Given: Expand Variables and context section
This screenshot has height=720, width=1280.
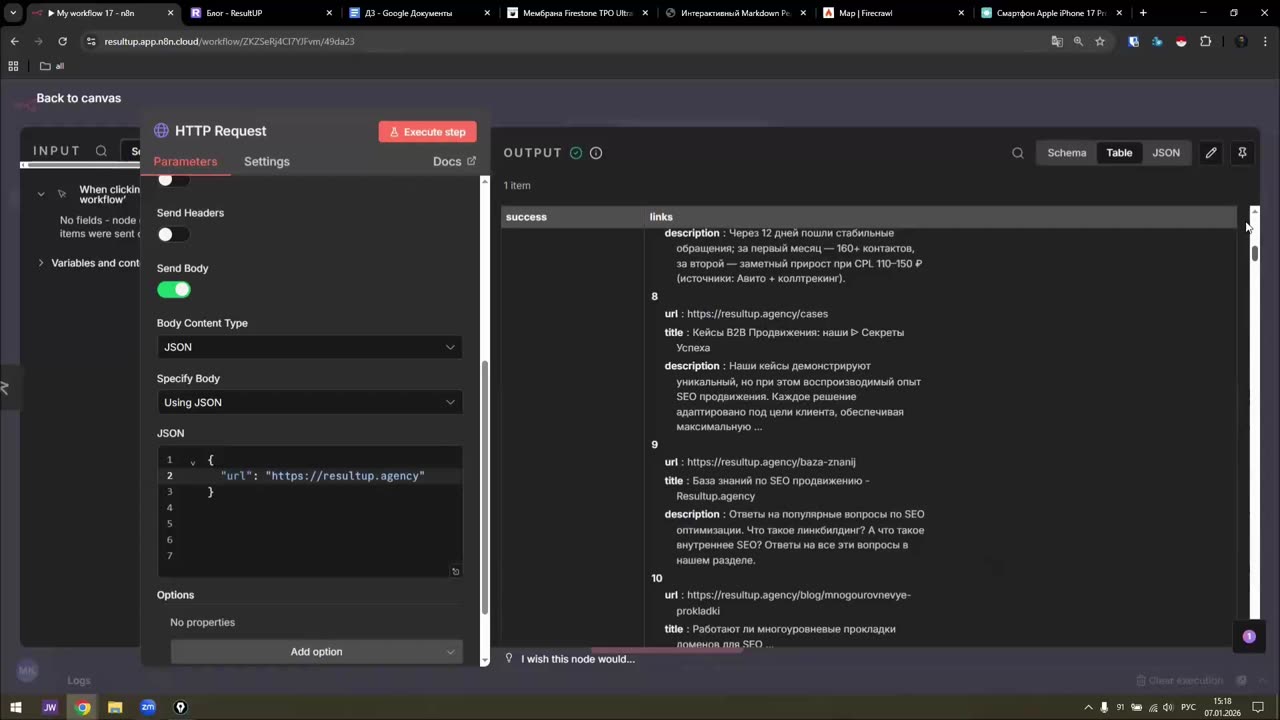Looking at the screenshot, I should pos(41,263).
